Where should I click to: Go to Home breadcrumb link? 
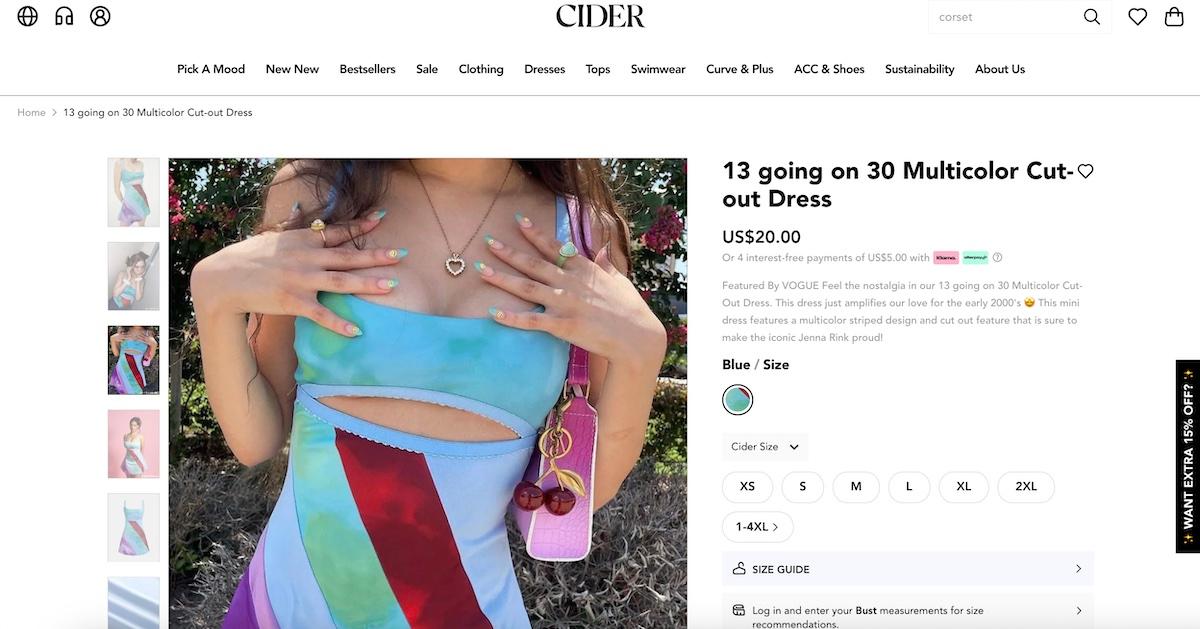tap(31, 112)
